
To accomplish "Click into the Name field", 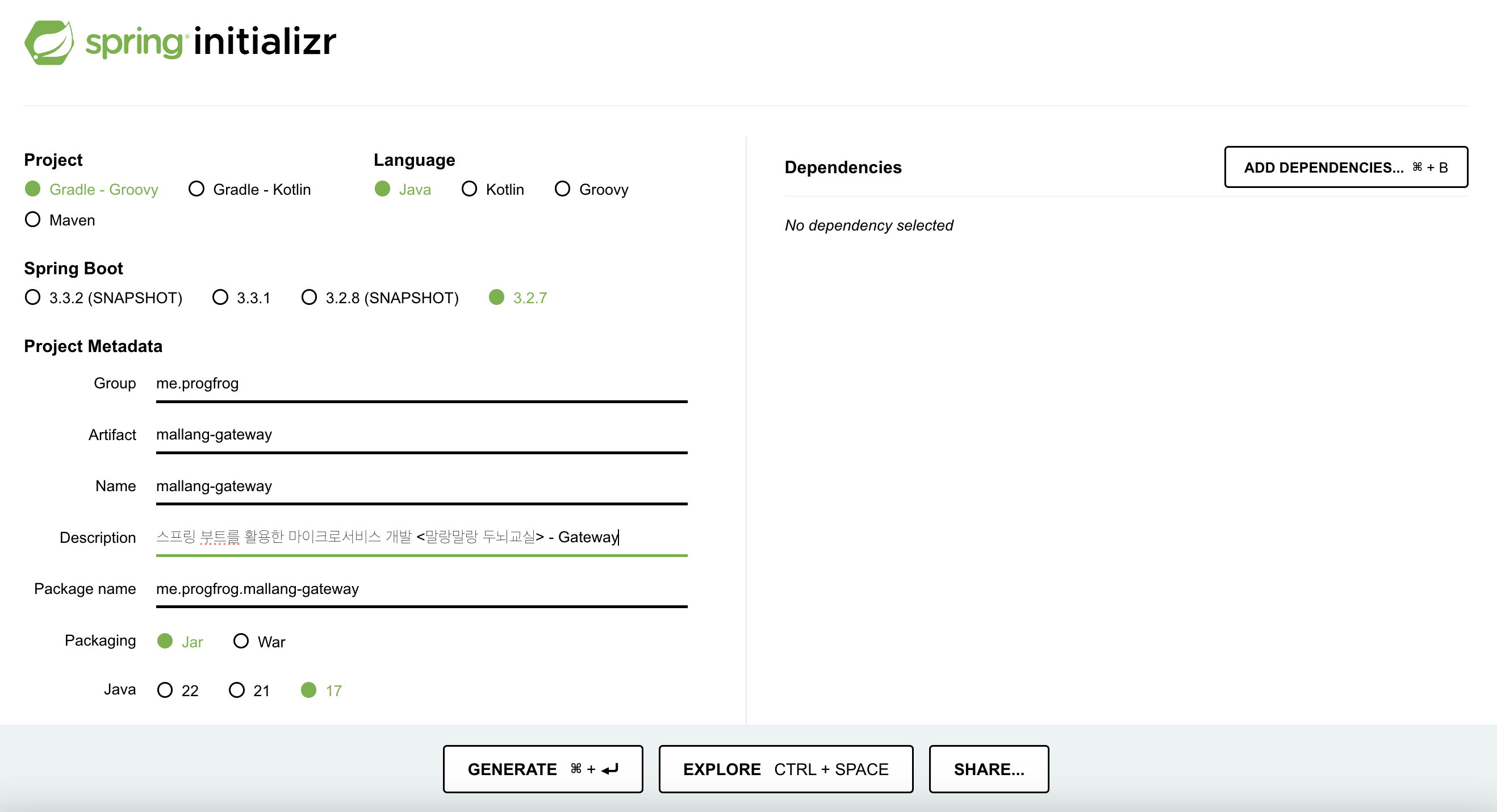I will [x=421, y=486].
